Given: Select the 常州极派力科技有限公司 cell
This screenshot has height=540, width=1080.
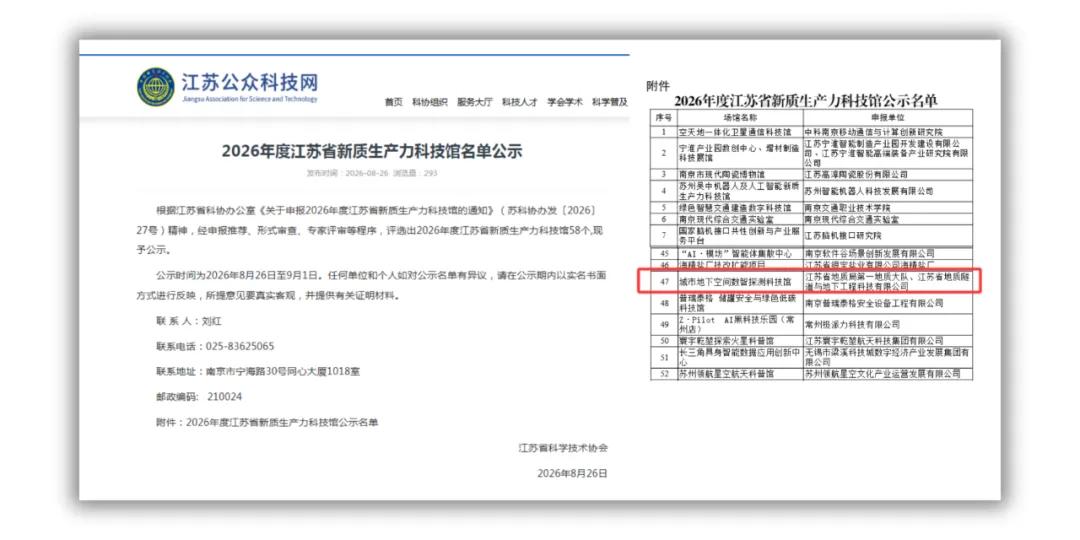Looking at the screenshot, I should coord(887,324).
